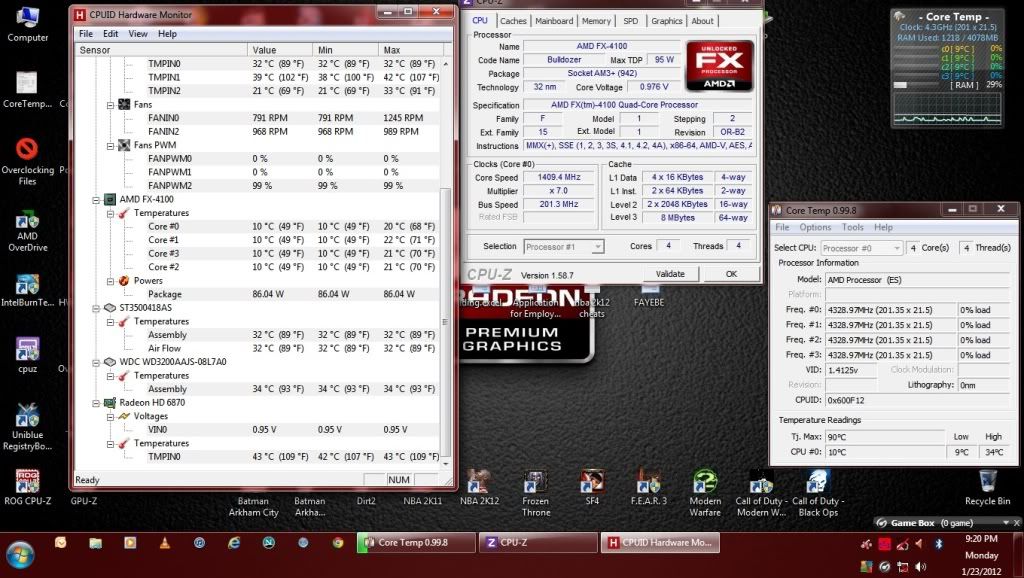The width and height of the screenshot is (1024, 578).
Task: Activate CPUID Hardware Monitor taskbar button
Action: coord(660,543)
